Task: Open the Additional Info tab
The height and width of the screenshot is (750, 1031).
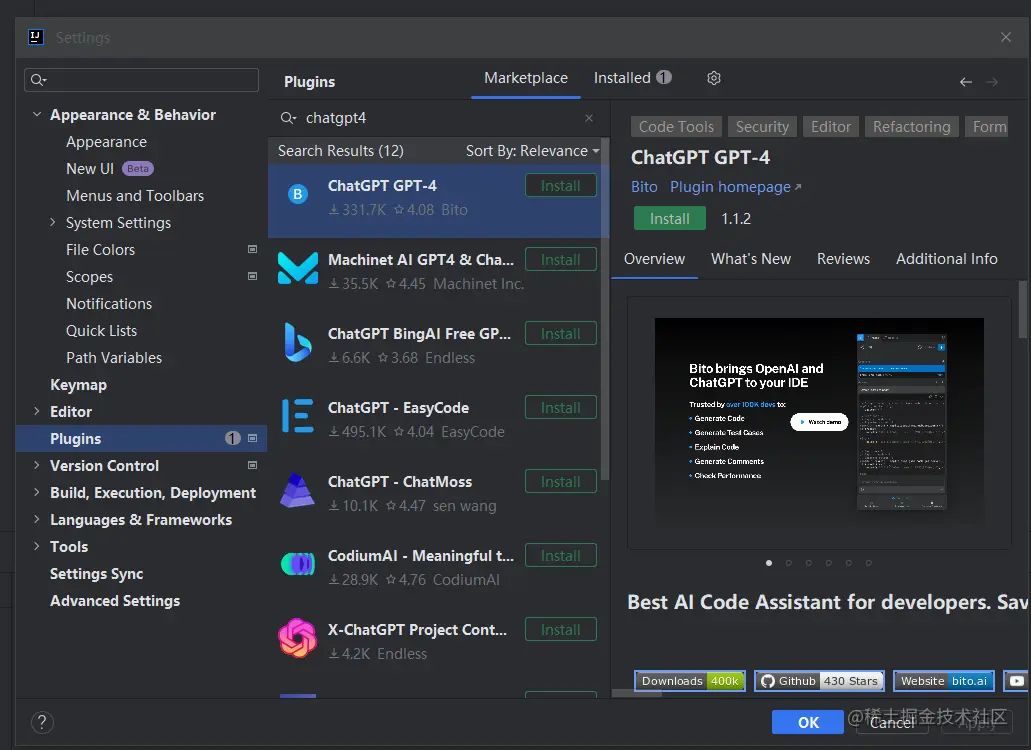Action: pos(947,259)
